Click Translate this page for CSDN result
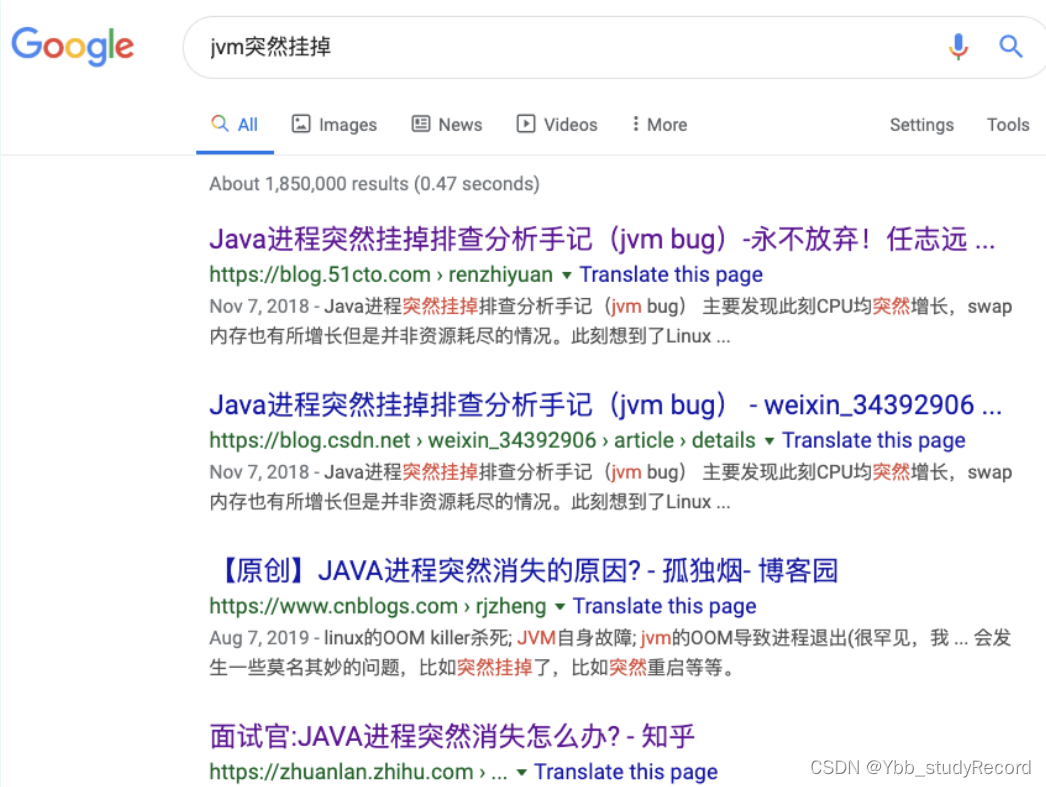This screenshot has width=1046, height=787. tap(873, 440)
